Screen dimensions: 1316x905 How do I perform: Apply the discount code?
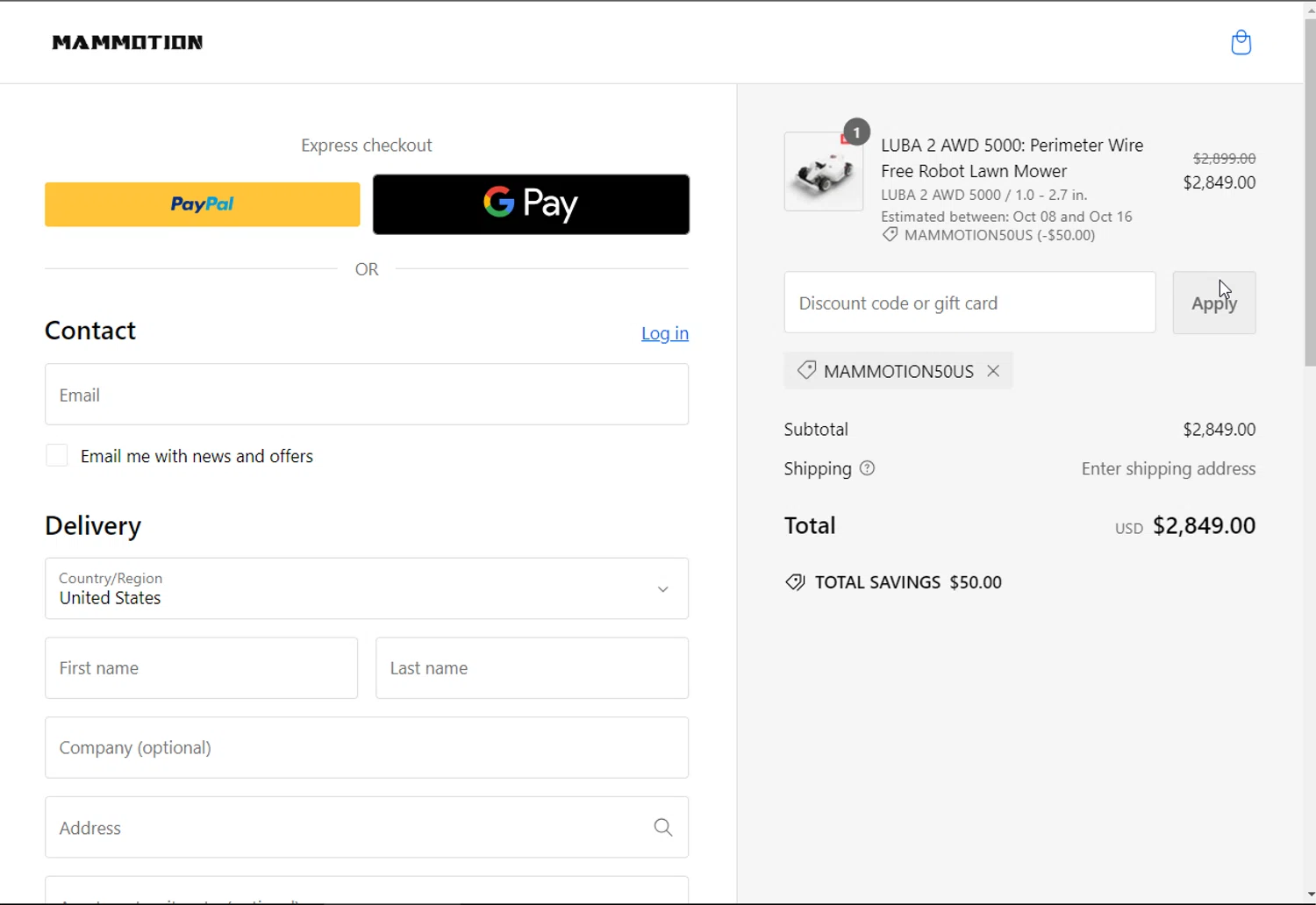tap(1214, 303)
